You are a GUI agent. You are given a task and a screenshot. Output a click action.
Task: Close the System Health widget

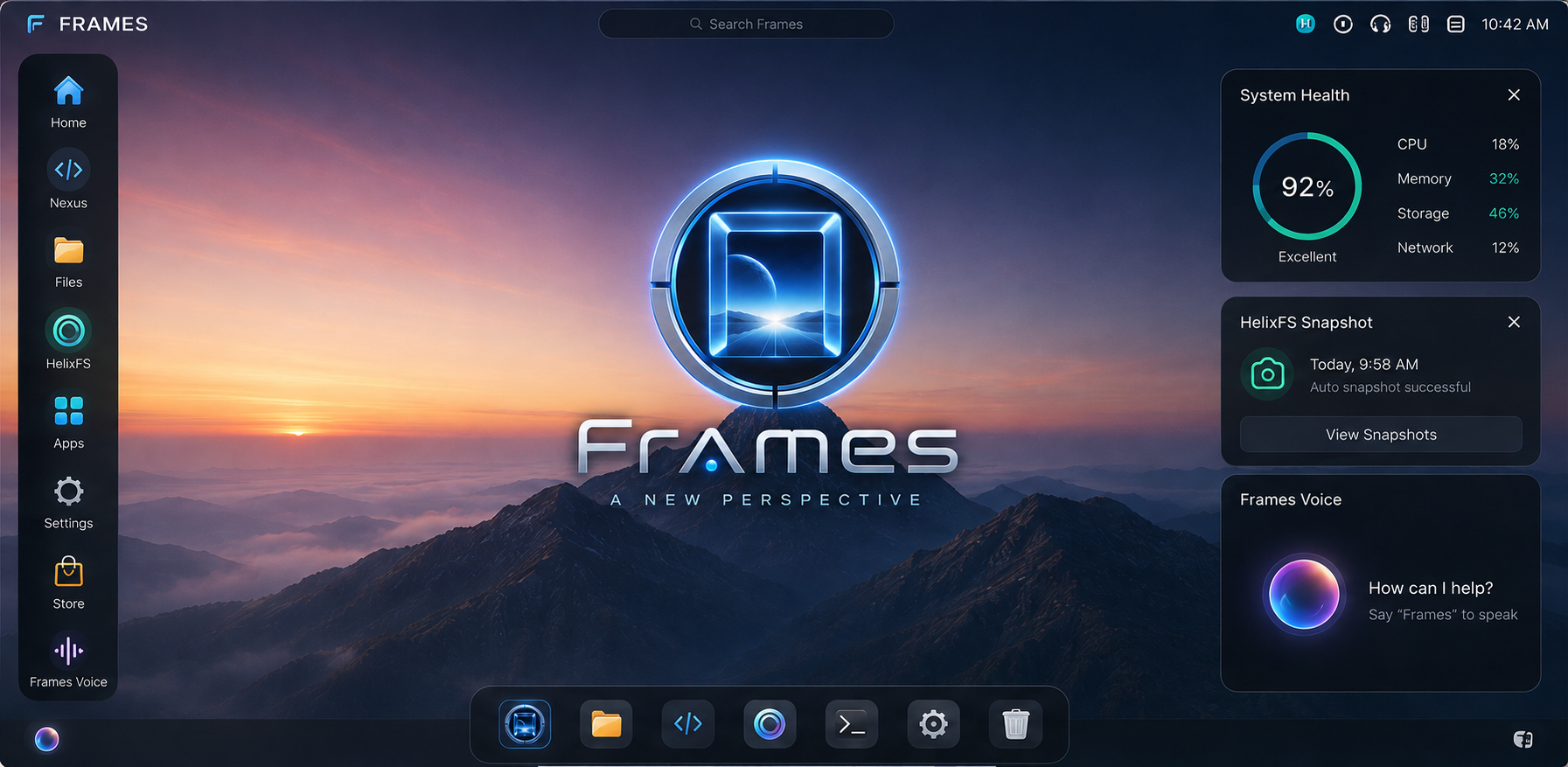[1514, 94]
